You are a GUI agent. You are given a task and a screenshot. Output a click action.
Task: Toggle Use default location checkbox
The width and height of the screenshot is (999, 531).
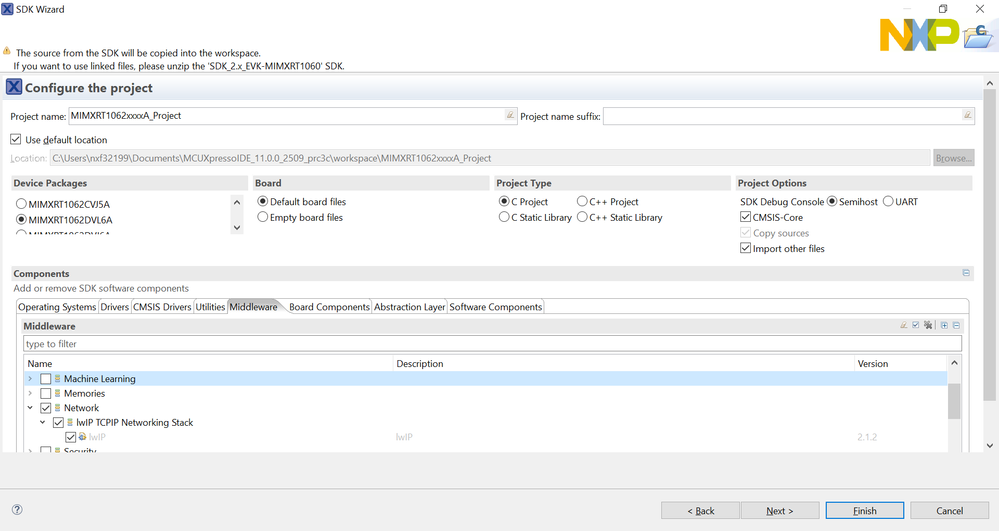(16, 139)
